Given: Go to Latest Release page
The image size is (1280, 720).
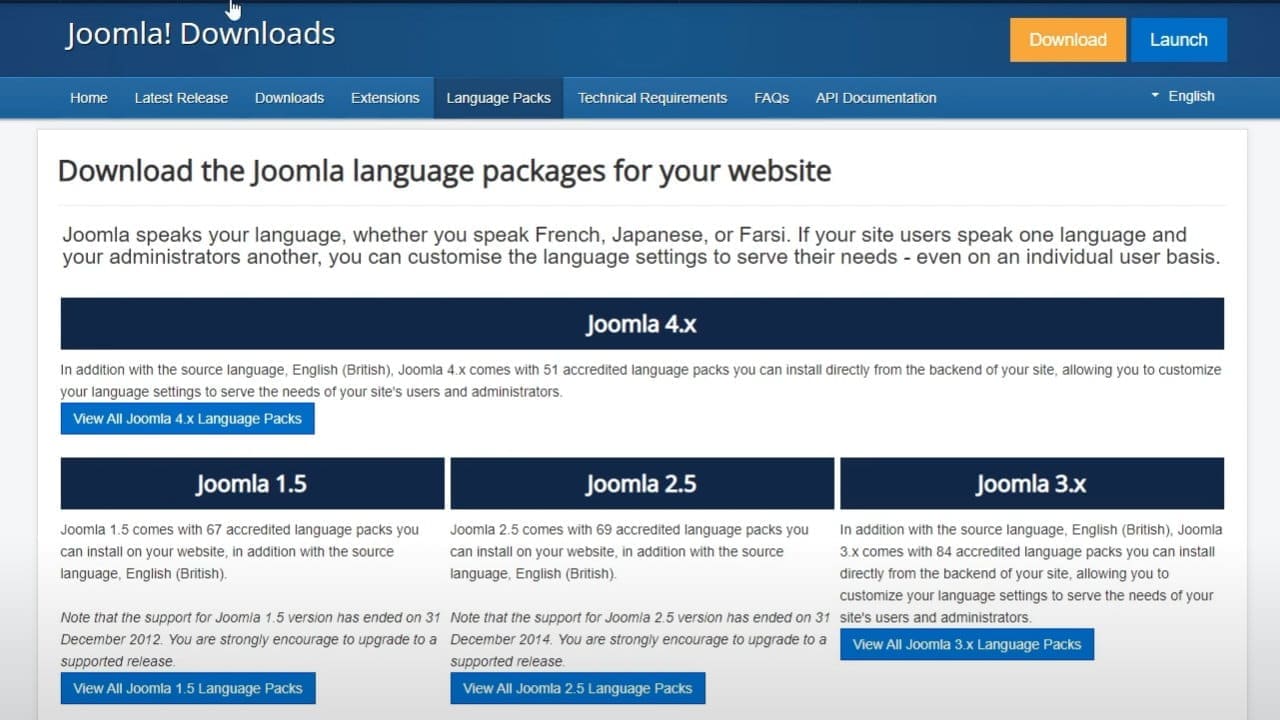Looking at the screenshot, I should point(181,98).
